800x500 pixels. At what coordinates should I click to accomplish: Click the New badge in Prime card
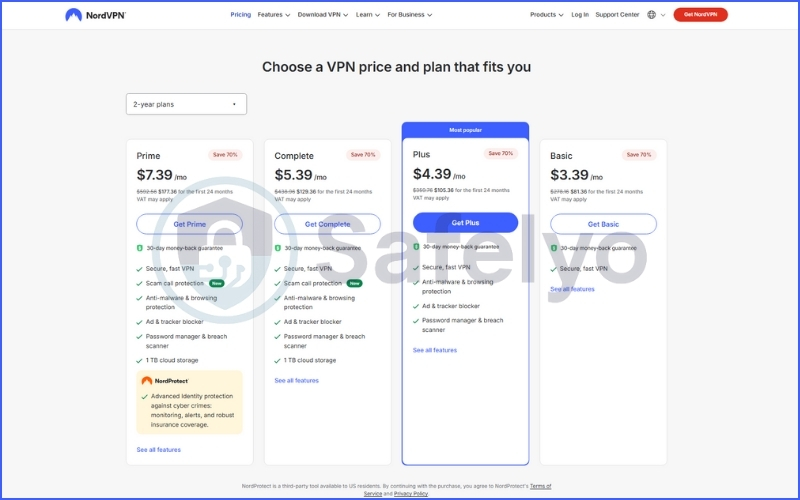click(217, 283)
